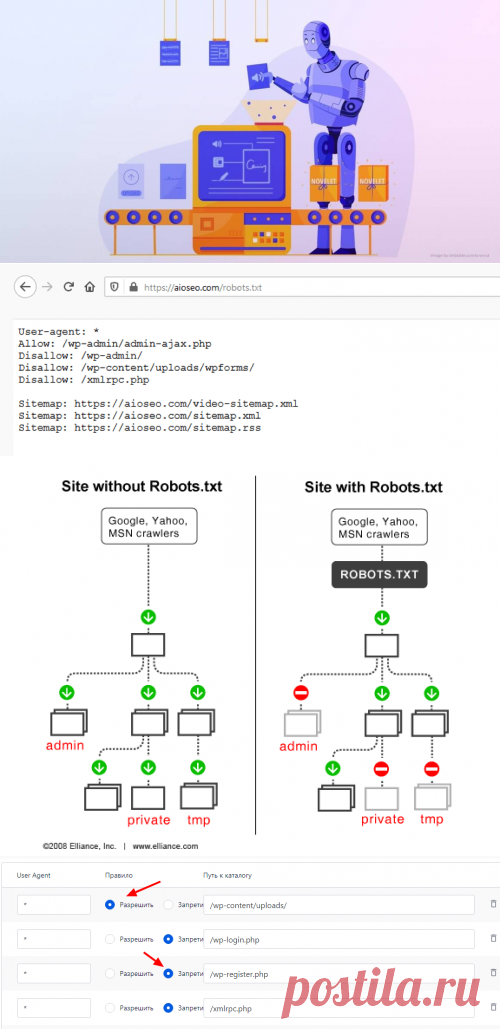This screenshot has height=1029, width=500.
Task: Click red no-entry icon above greyed tmp folder
Action: pos(432,768)
